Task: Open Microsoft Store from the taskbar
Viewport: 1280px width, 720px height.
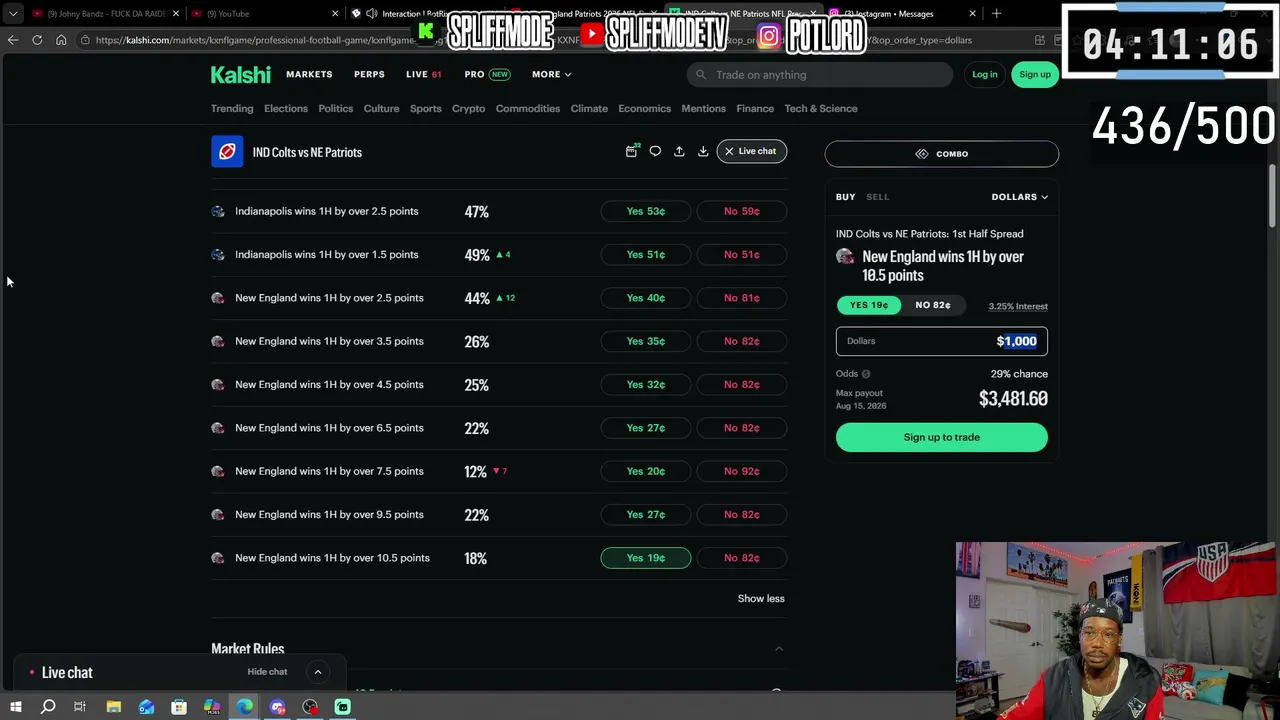Action: (x=179, y=707)
